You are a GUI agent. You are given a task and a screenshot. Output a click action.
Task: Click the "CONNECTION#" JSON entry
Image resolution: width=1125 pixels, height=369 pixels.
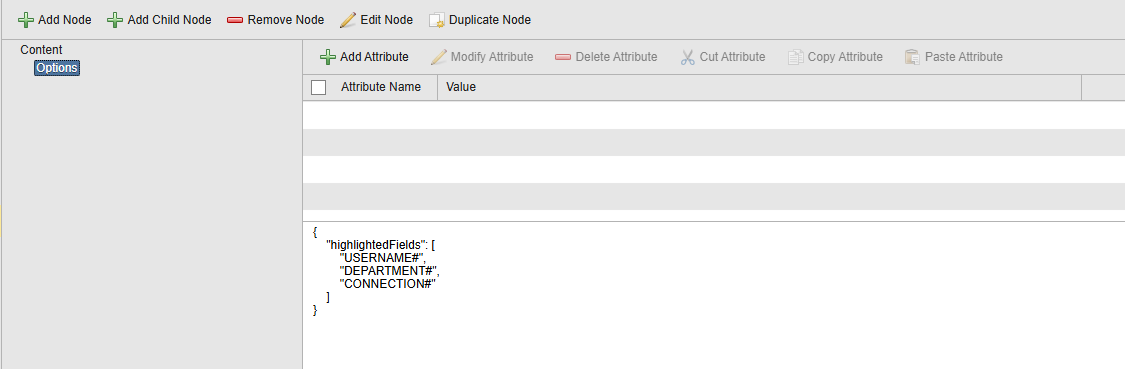(388, 284)
